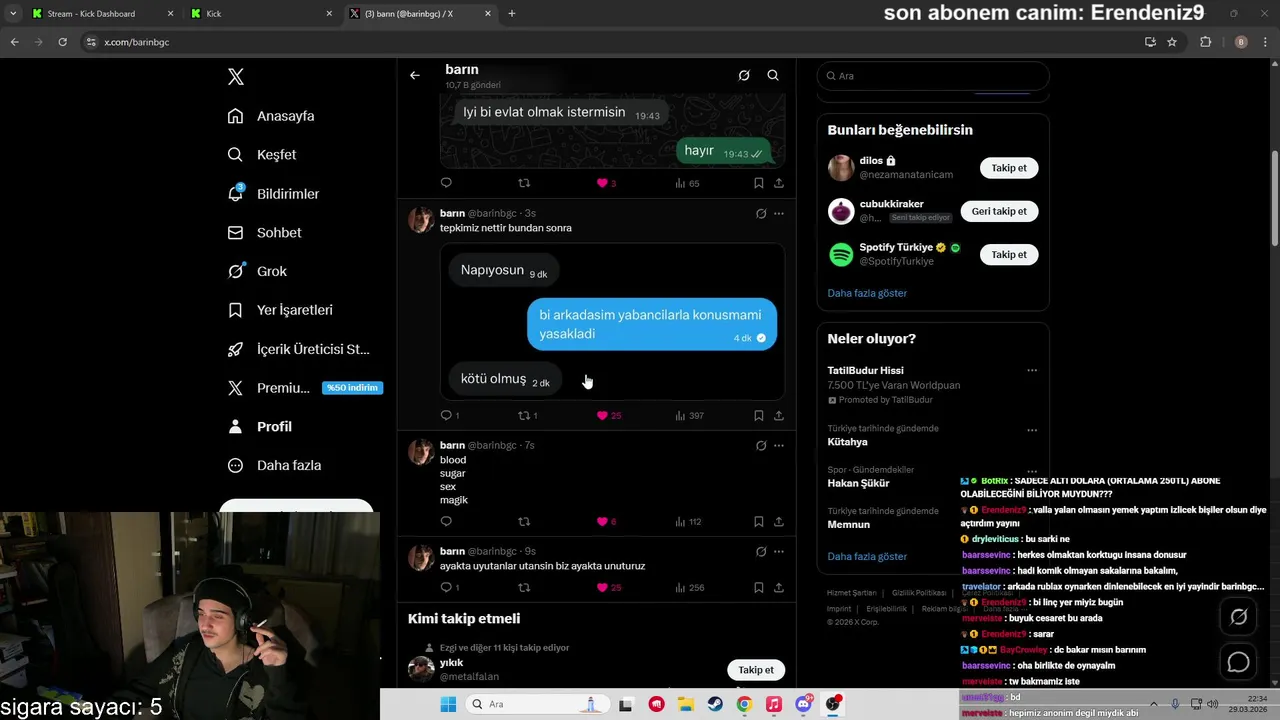Bookmark the 'ayakta uyutanlar' post
This screenshot has height=720, width=1280.
[759, 587]
